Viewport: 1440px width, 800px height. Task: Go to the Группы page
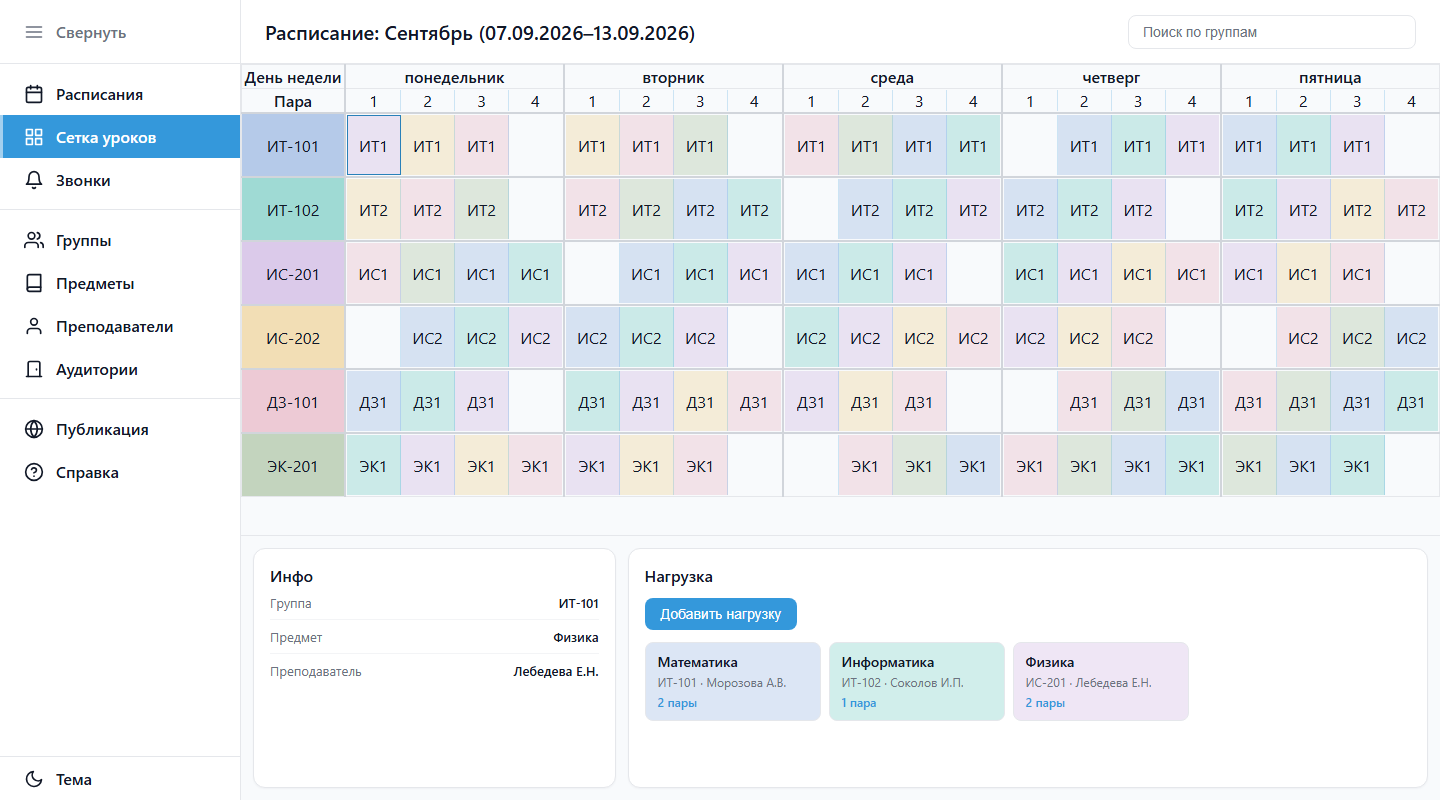point(120,240)
